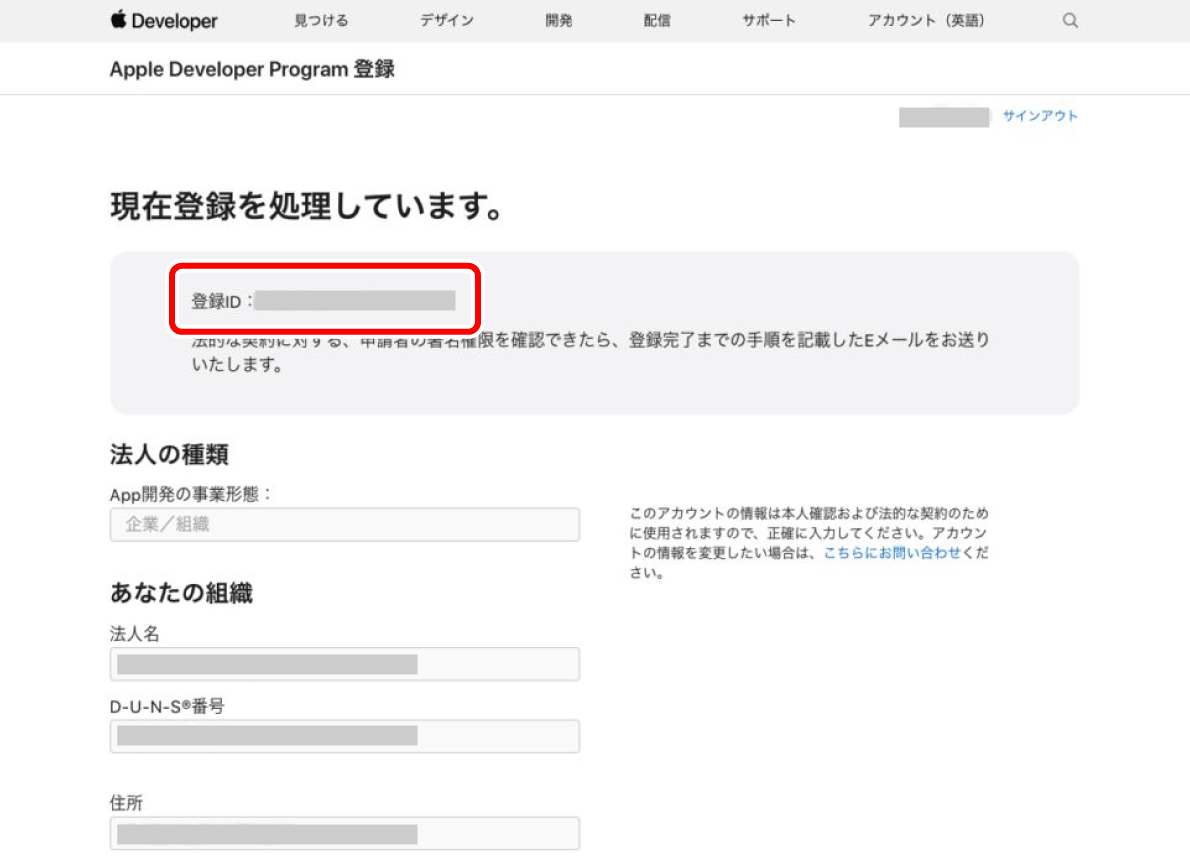Screen dimensions: 1190x860
Task: Follow the こちらにお問い合わせ link
Action: pos(892,553)
